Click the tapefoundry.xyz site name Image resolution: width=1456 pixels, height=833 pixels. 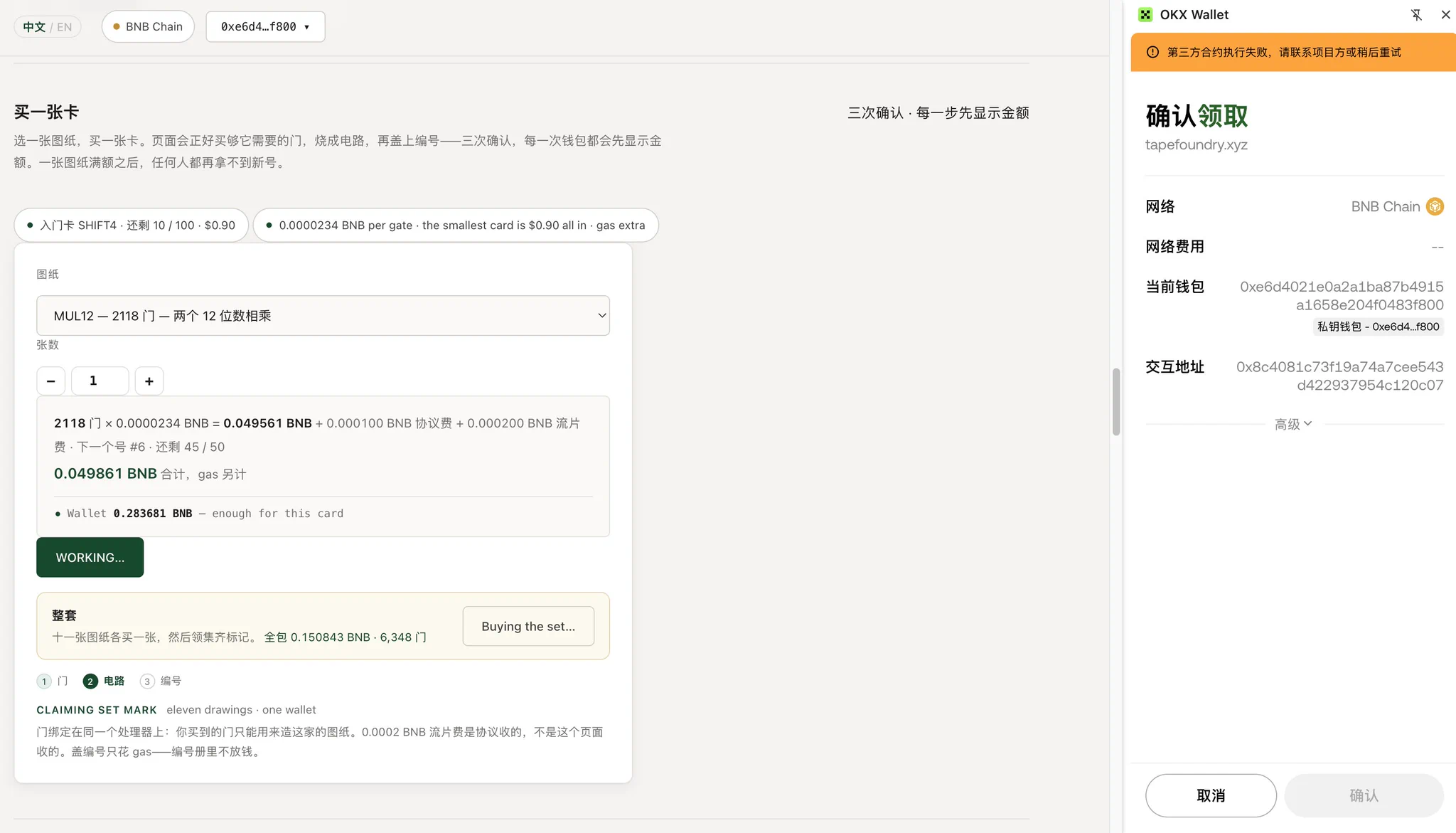pyautogui.click(x=1197, y=144)
